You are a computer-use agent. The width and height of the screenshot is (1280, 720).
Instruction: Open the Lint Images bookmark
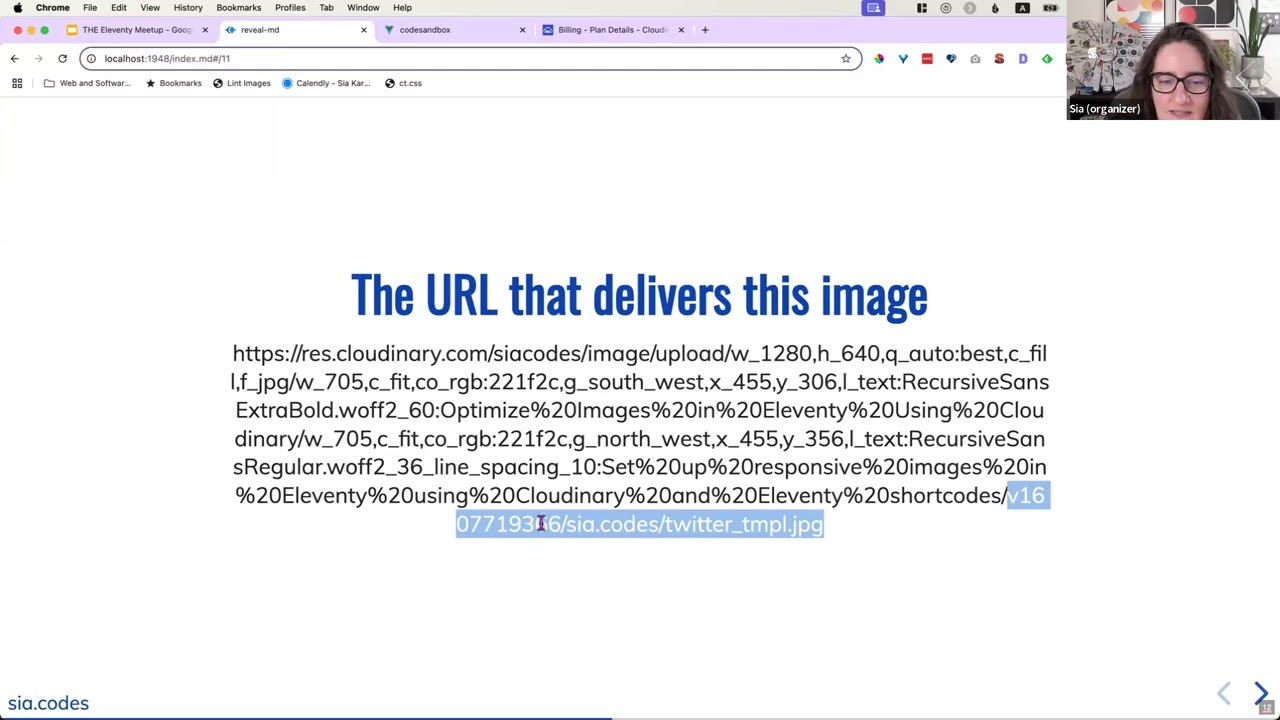pyautogui.click(x=242, y=83)
